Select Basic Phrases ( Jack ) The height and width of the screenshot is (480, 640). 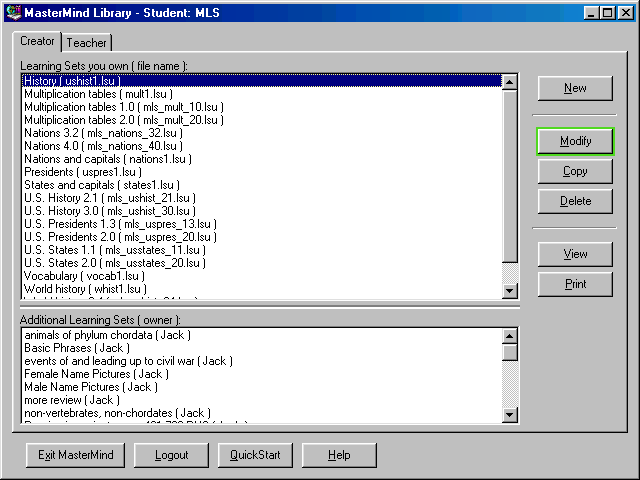pyautogui.click(x=262, y=348)
